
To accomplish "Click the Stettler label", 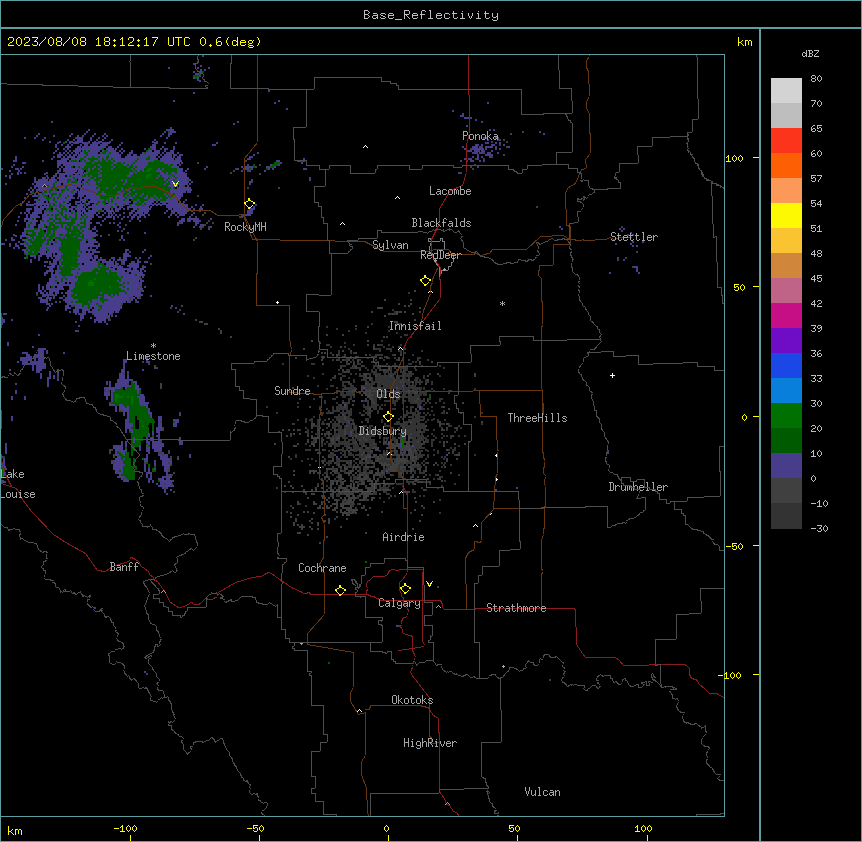I will coord(634,237).
